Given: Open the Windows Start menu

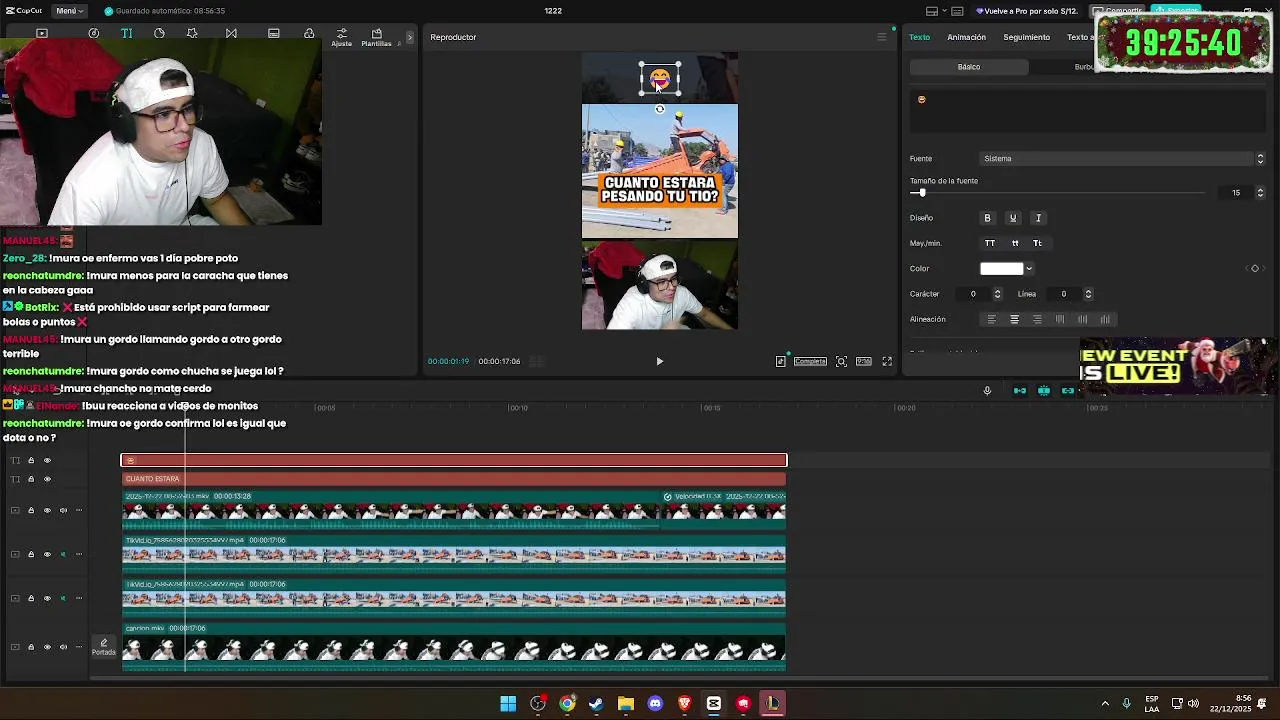Looking at the screenshot, I should (x=508, y=704).
